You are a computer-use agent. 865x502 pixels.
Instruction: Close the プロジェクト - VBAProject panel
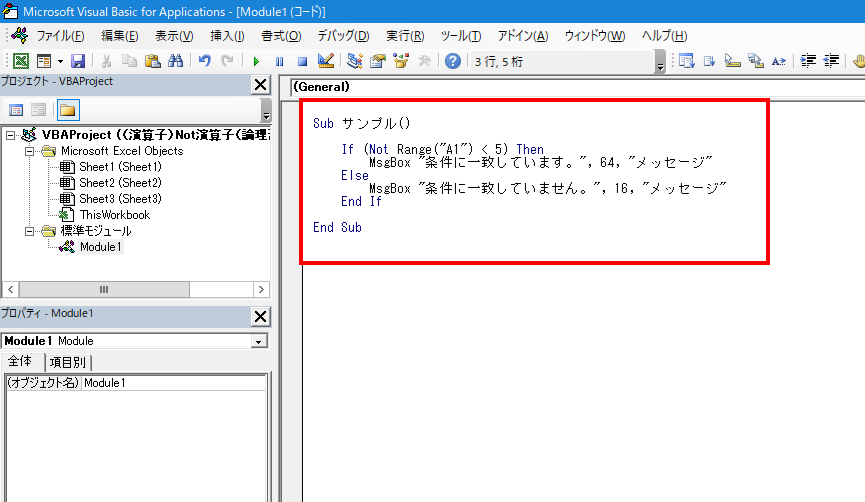pyautogui.click(x=260, y=85)
